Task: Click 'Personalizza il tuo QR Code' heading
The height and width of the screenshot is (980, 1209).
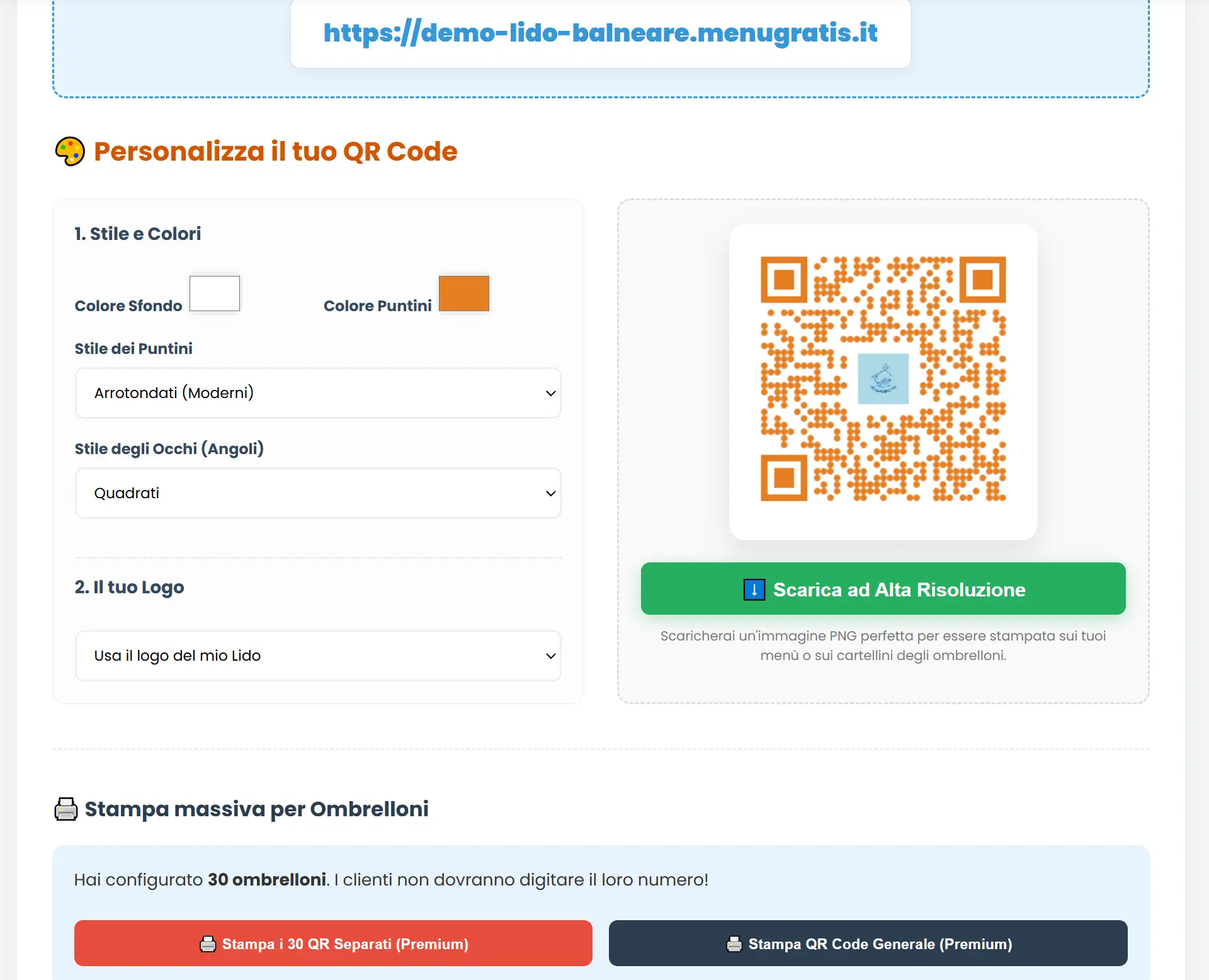Action: pyautogui.click(x=275, y=152)
